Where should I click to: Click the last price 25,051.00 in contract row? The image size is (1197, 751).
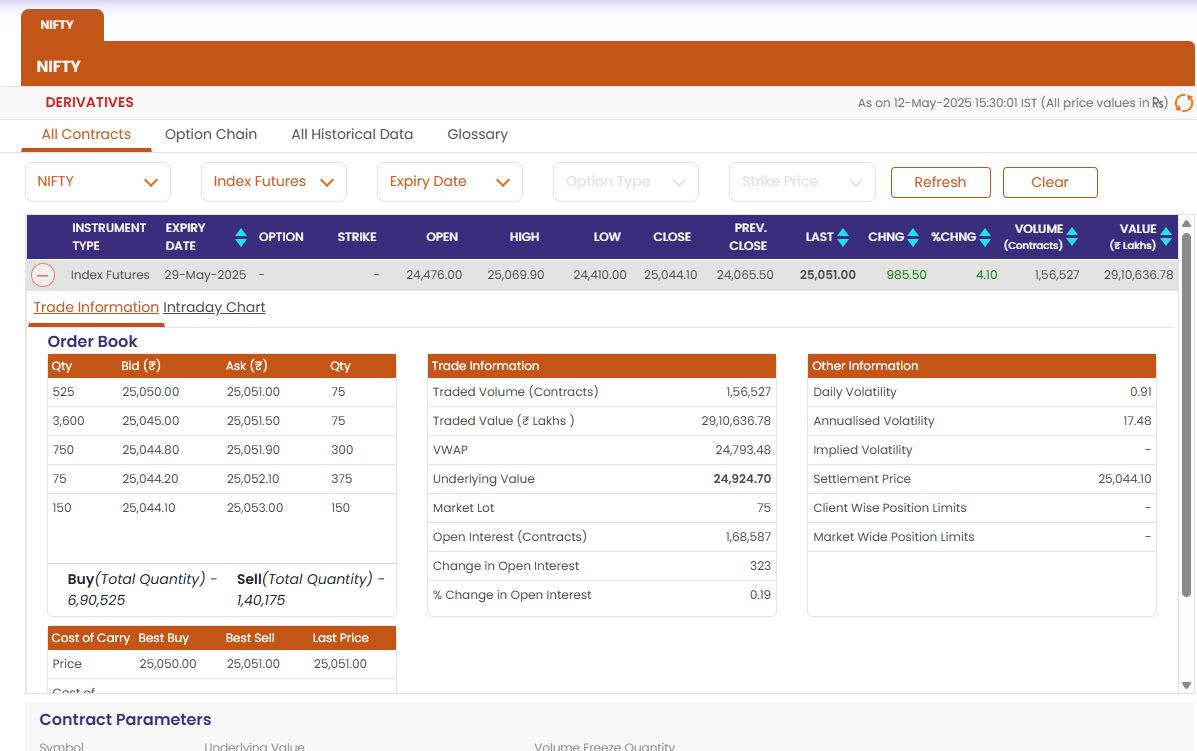tap(828, 275)
